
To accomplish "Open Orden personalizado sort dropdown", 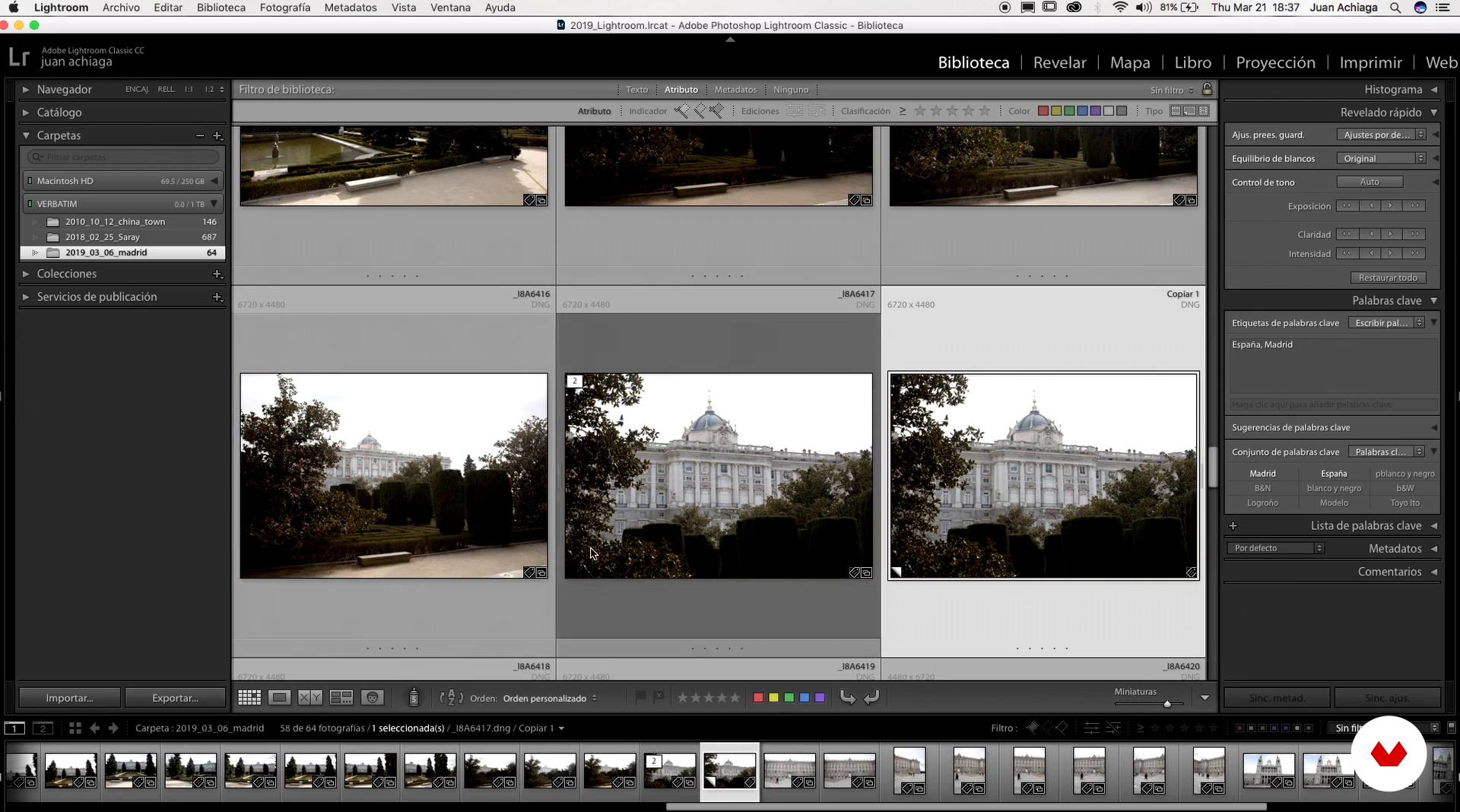I will (x=549, y=698).
